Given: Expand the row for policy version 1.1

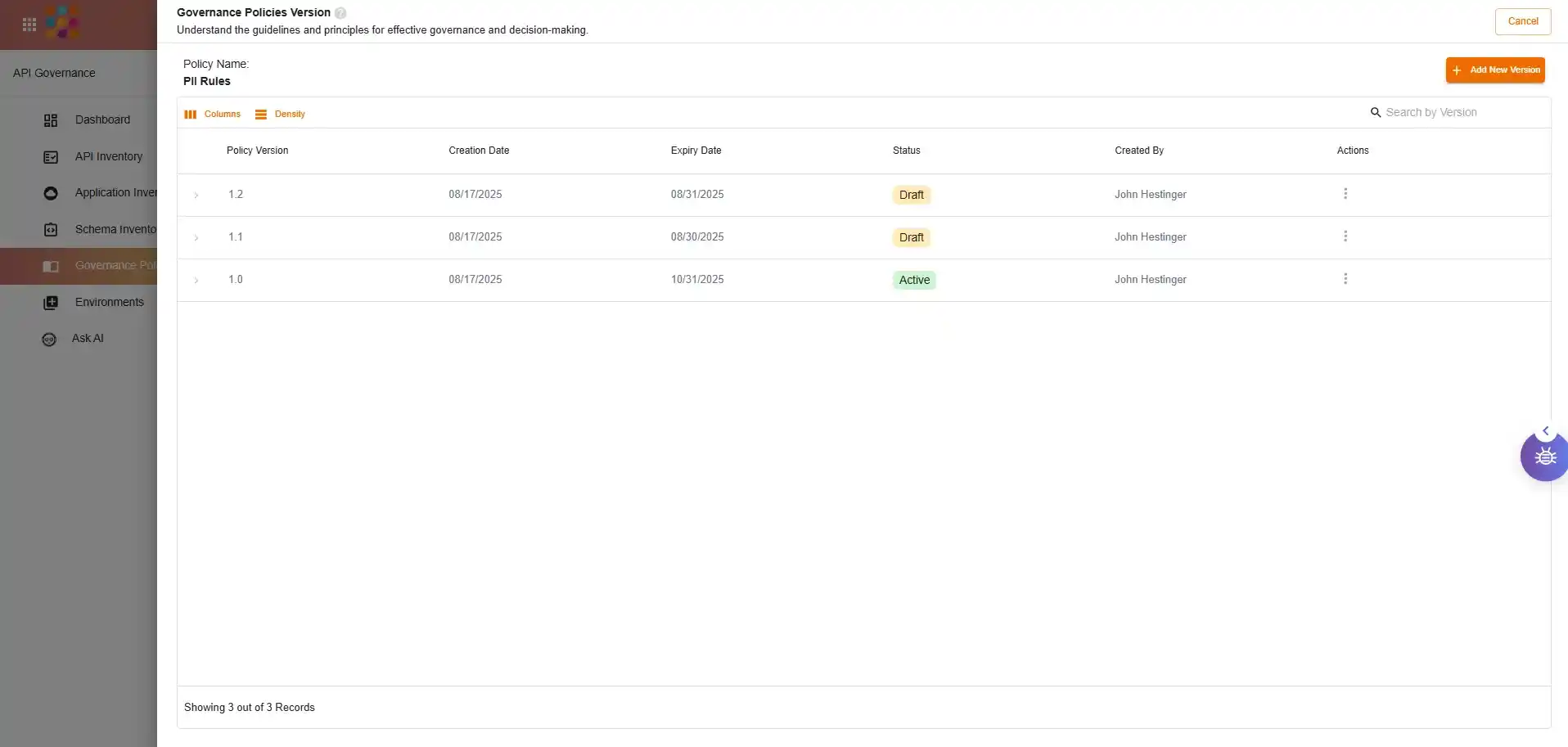Looking at the screenshot, I should point(196,238).
